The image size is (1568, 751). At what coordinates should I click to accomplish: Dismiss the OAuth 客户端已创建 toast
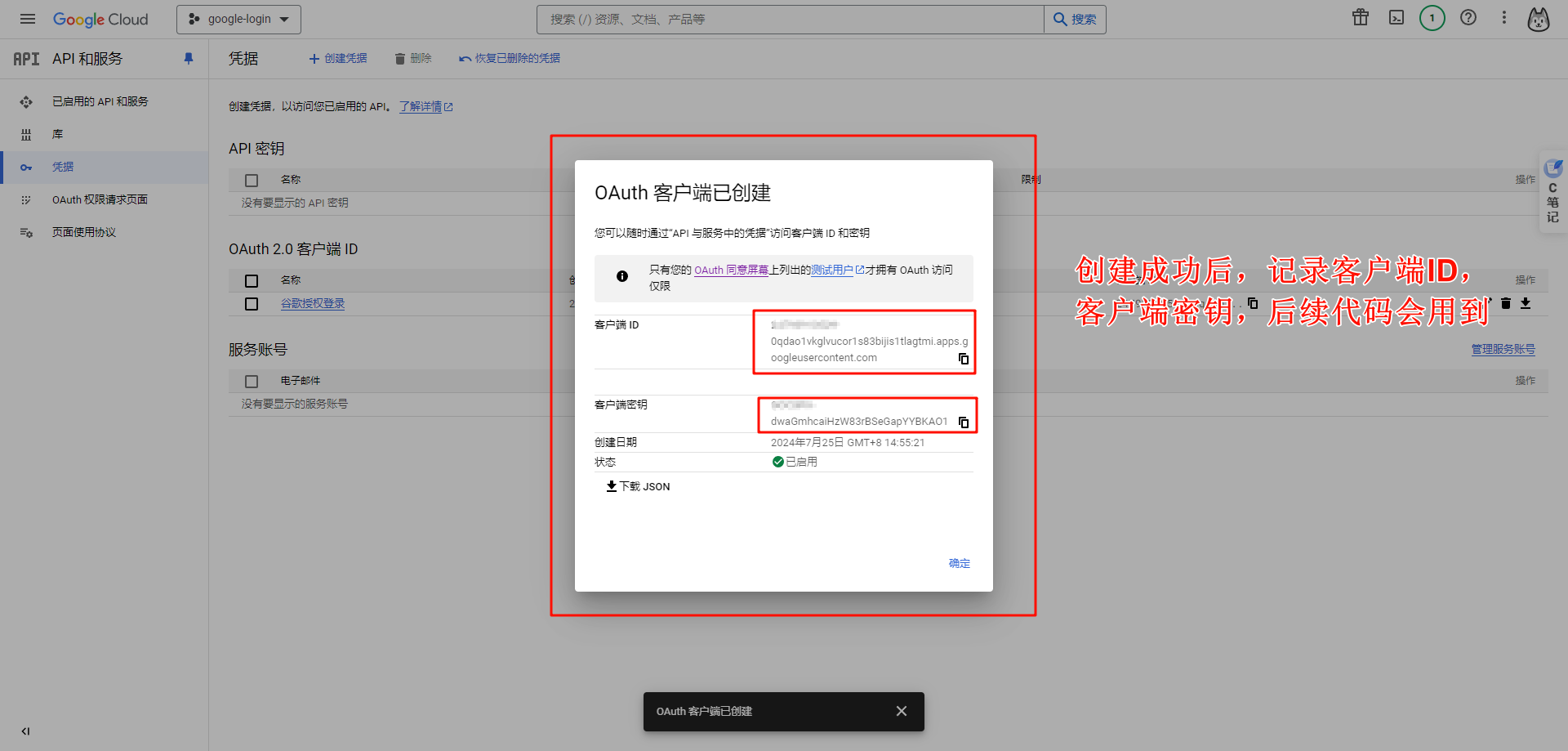tap(902, 711)
